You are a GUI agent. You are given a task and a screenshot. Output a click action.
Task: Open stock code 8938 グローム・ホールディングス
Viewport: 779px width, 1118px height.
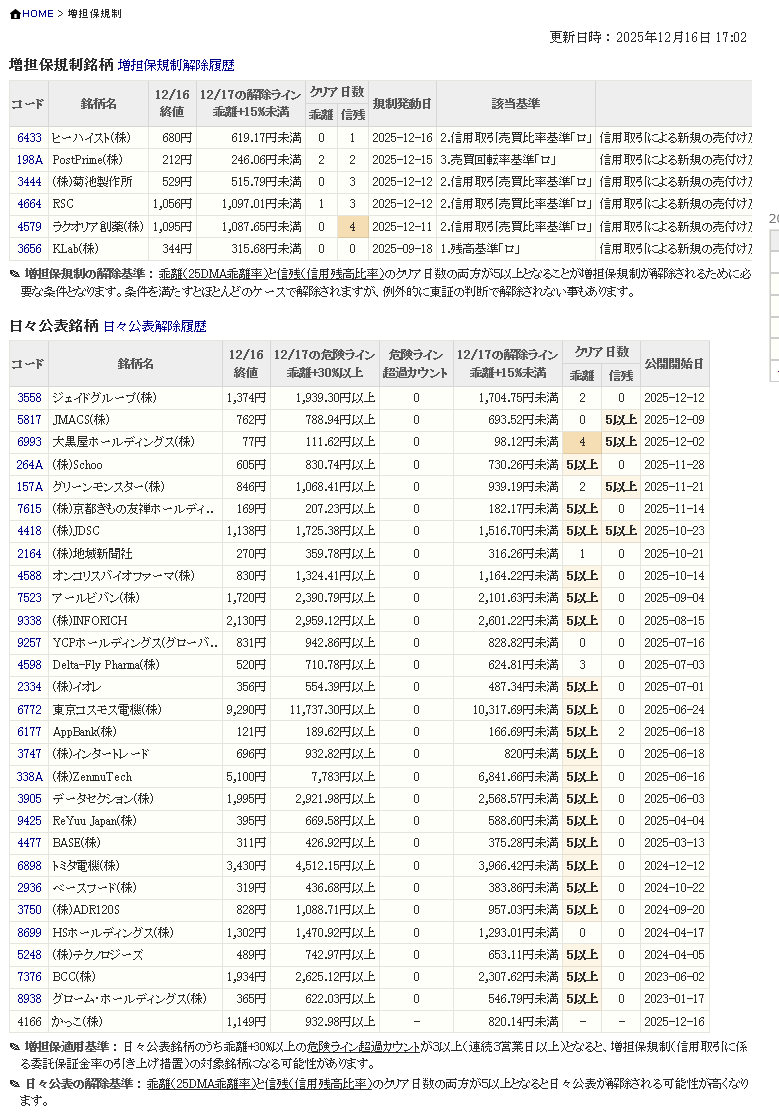29,999
